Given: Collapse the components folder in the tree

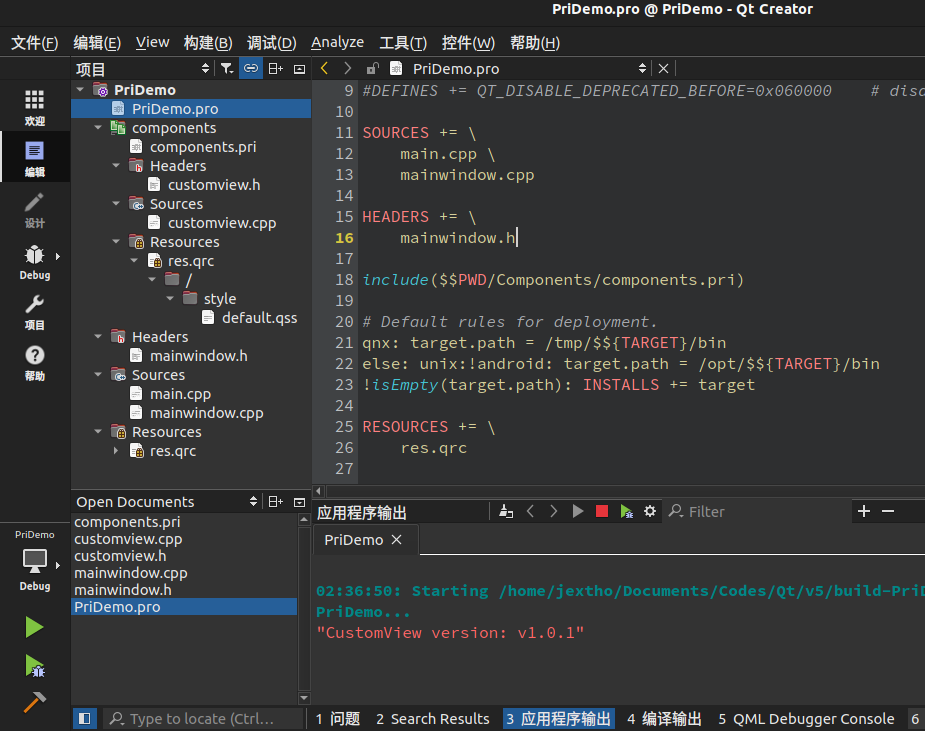Looking at the screenshot, I should 98,128.
